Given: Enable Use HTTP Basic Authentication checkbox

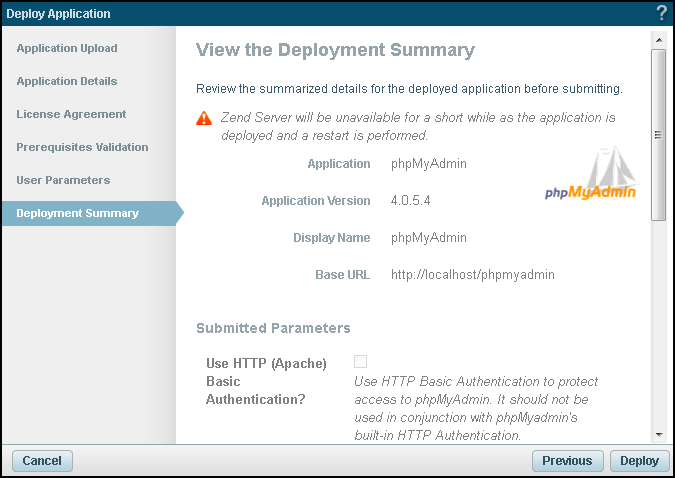Looking at the screenshot, I should [x=360, y=362].
